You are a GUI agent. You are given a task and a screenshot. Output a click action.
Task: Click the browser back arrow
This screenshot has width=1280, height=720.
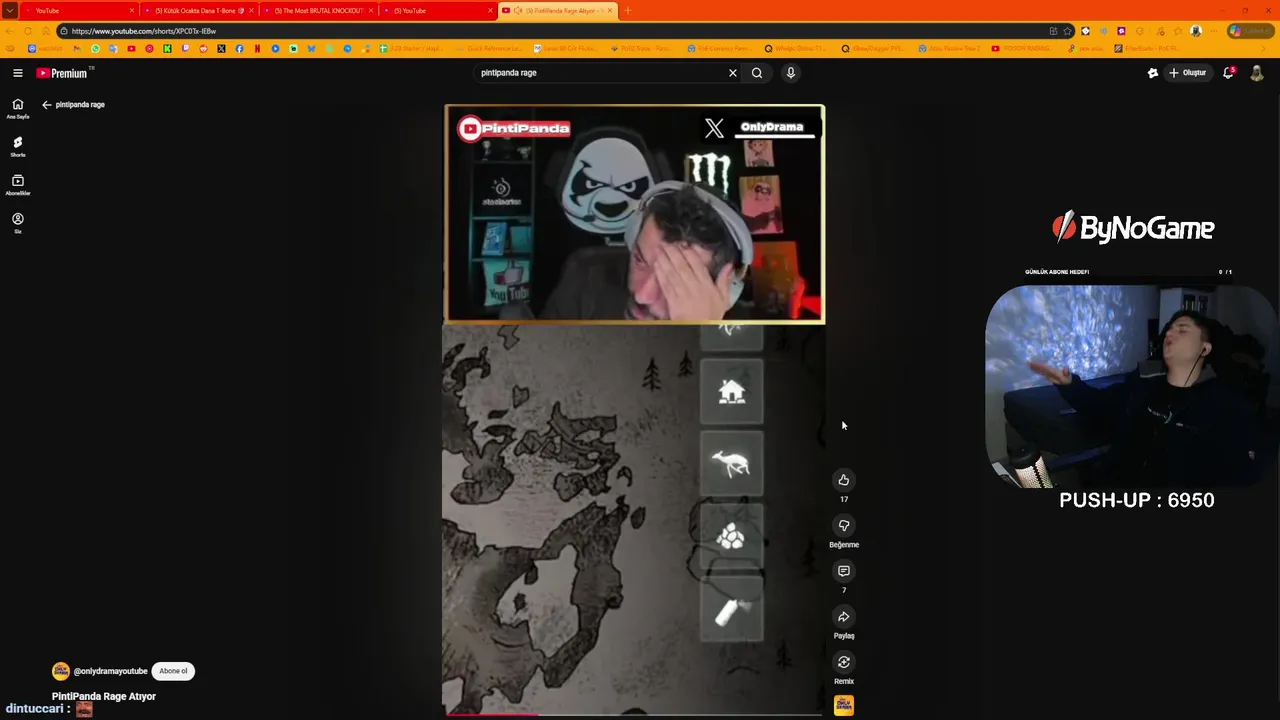pos(9,31)
